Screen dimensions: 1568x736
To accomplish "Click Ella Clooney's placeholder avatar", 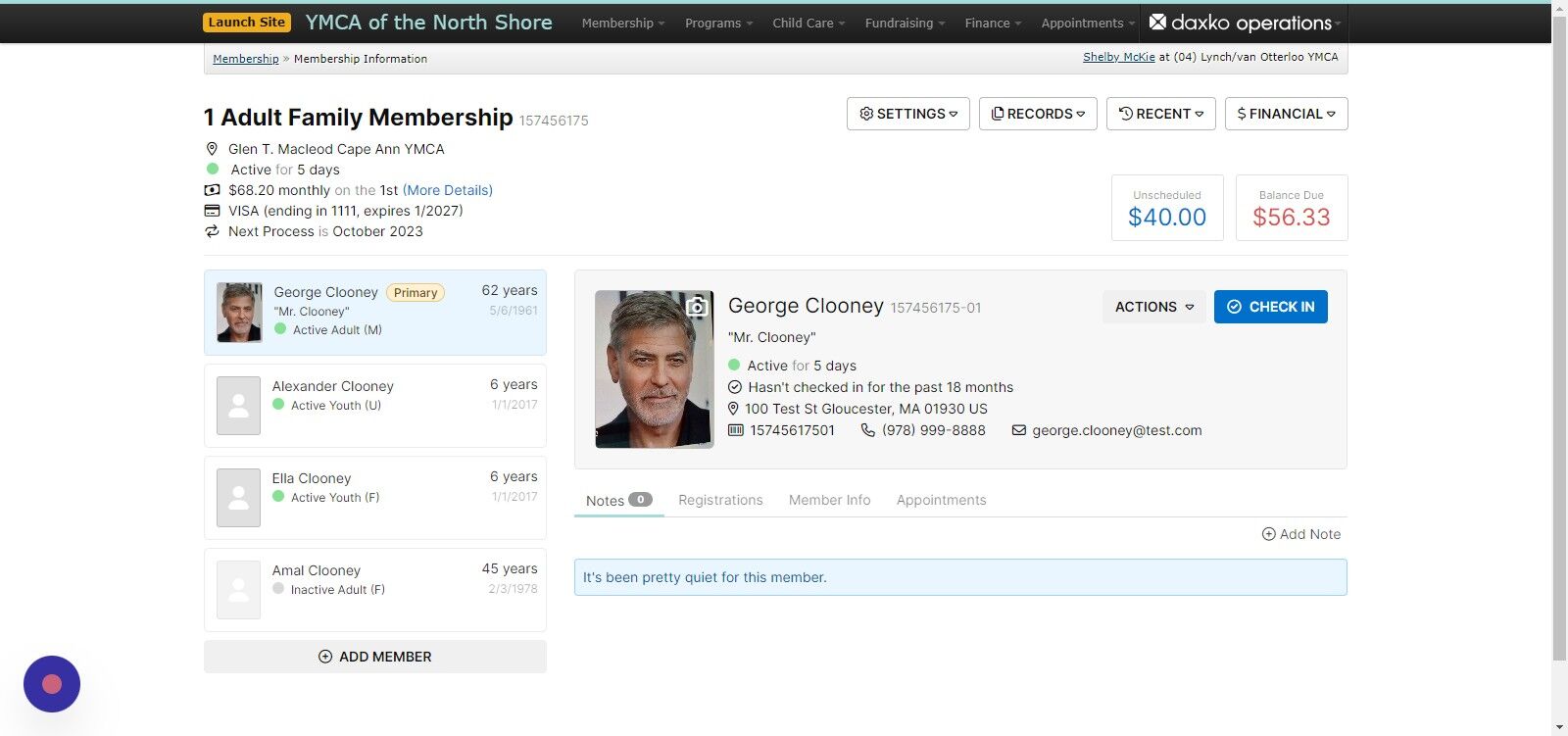I will (x=238, y=498).
